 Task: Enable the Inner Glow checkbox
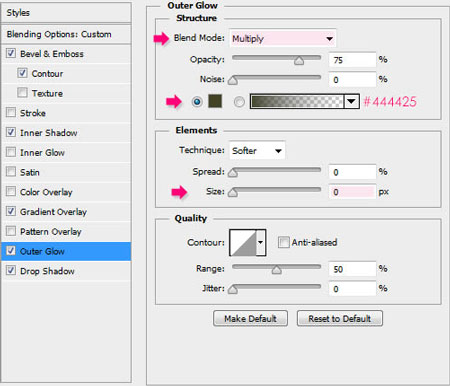[x=11, y=152]
